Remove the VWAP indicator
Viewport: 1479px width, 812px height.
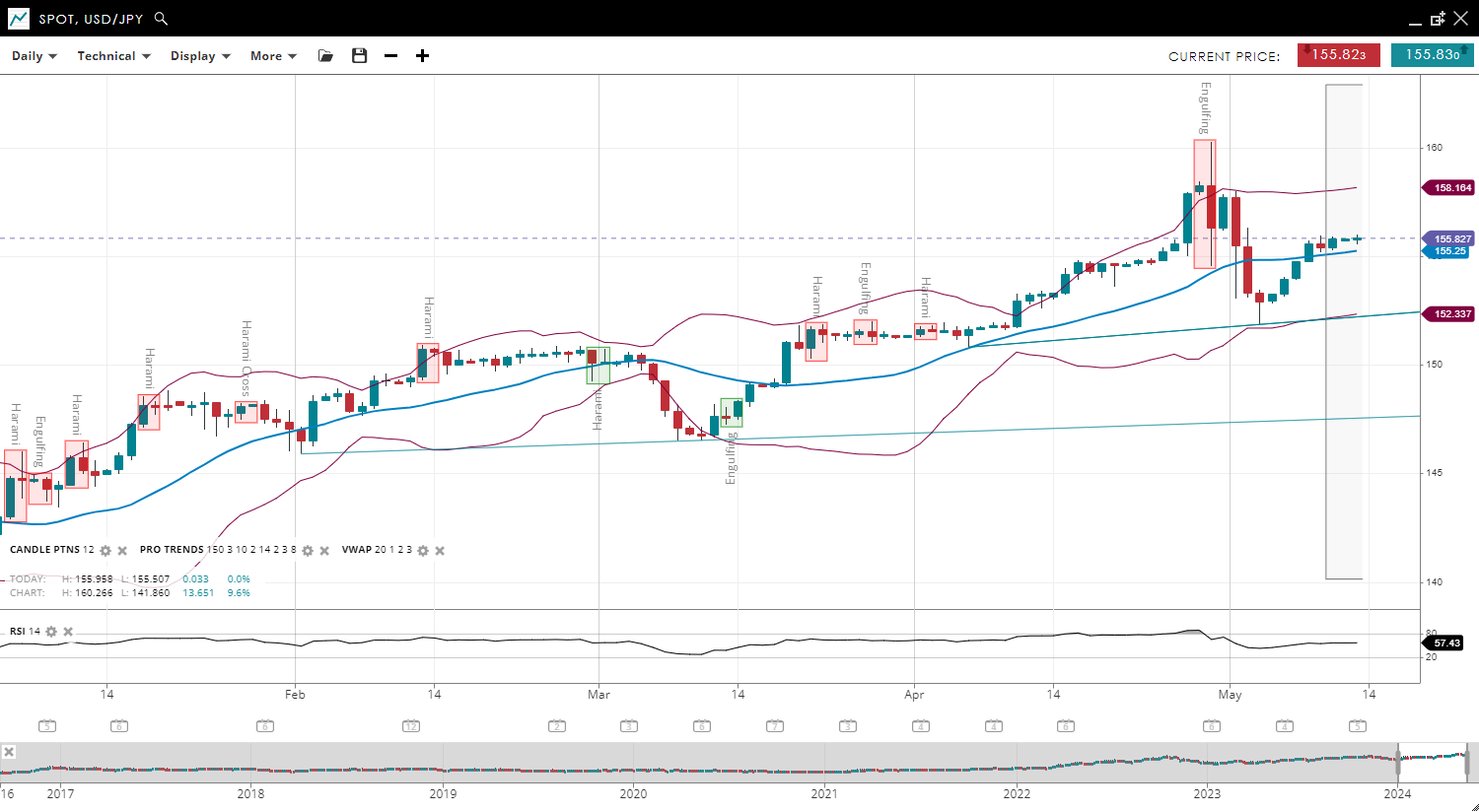tap(440, 551)
